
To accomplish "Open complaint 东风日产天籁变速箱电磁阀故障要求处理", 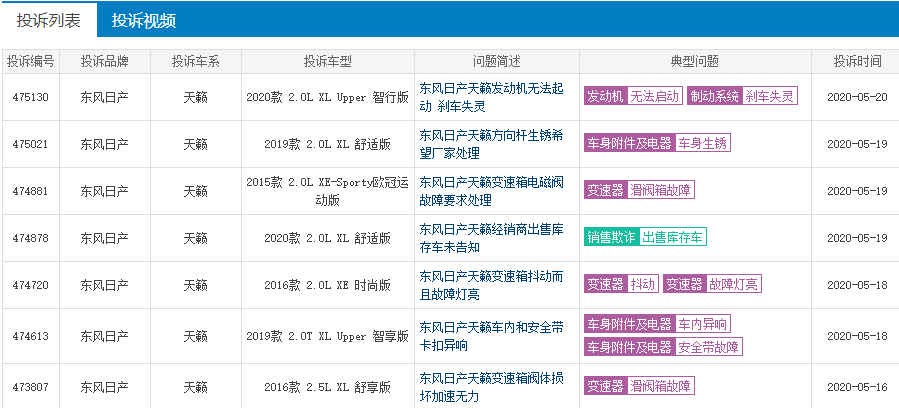I will [491, 191].
